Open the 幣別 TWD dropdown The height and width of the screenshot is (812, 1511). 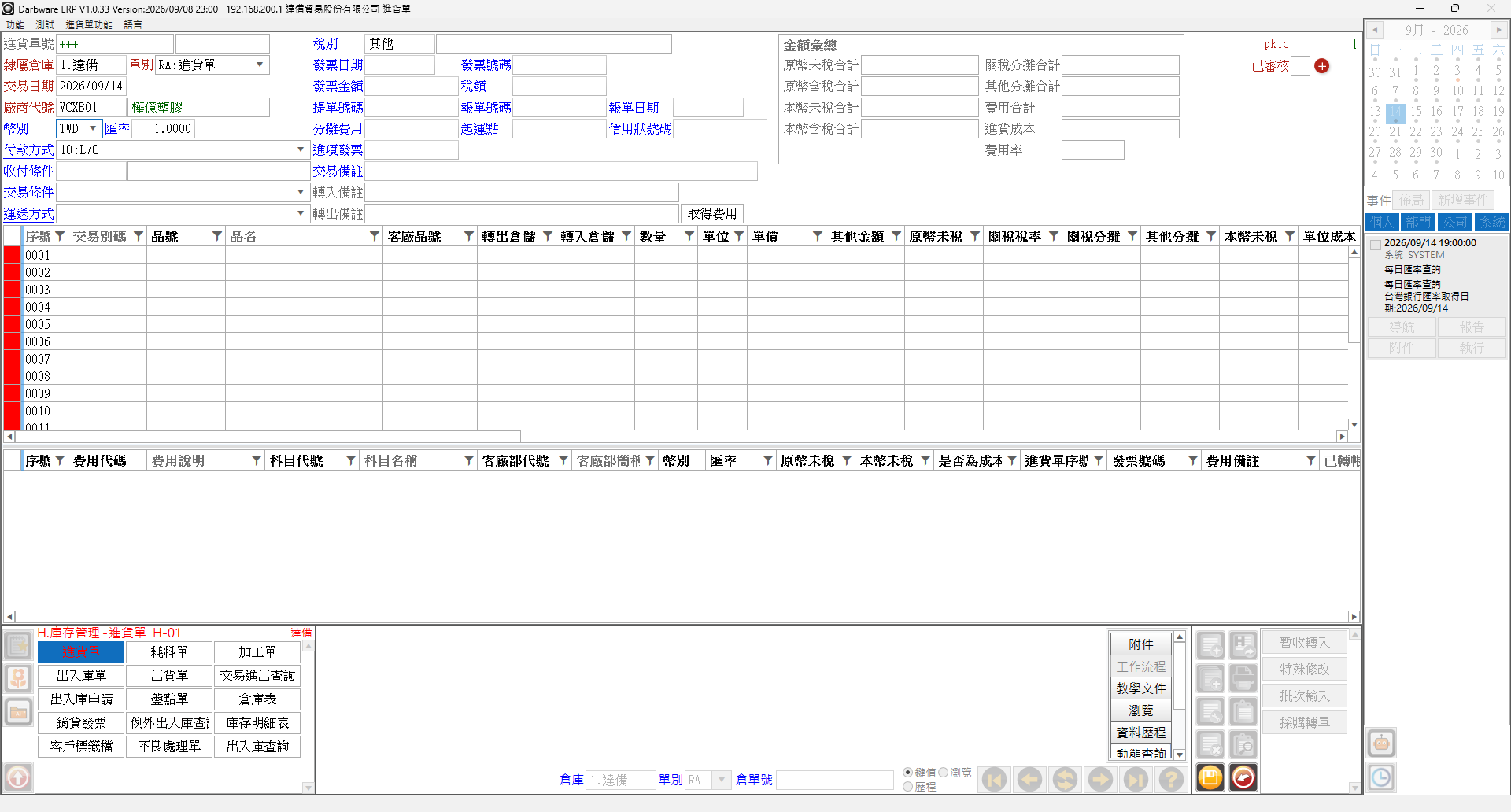(93, 128)
